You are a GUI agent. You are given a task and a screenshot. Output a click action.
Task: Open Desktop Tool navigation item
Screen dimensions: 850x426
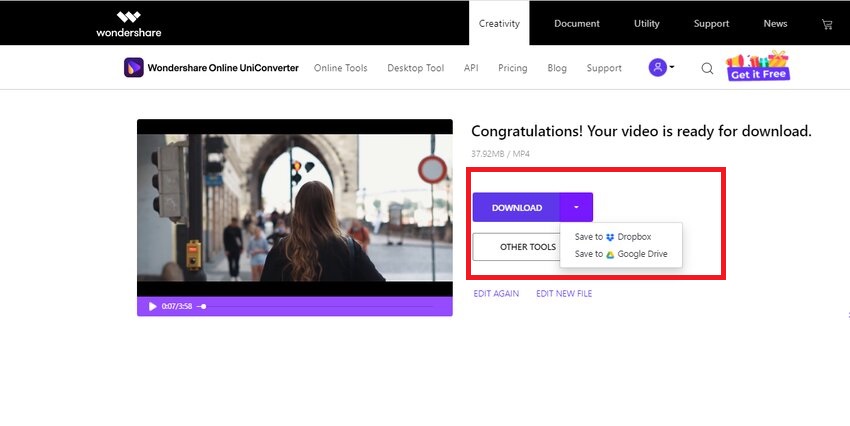pos(416,68)
